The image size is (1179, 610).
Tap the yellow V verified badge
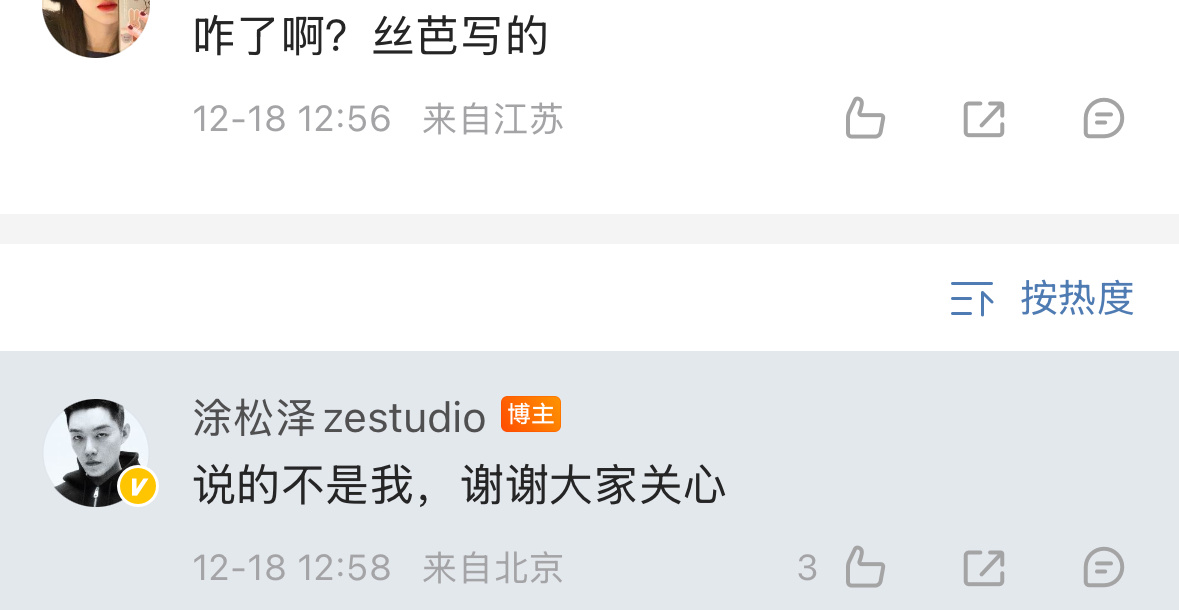[138, 487]
